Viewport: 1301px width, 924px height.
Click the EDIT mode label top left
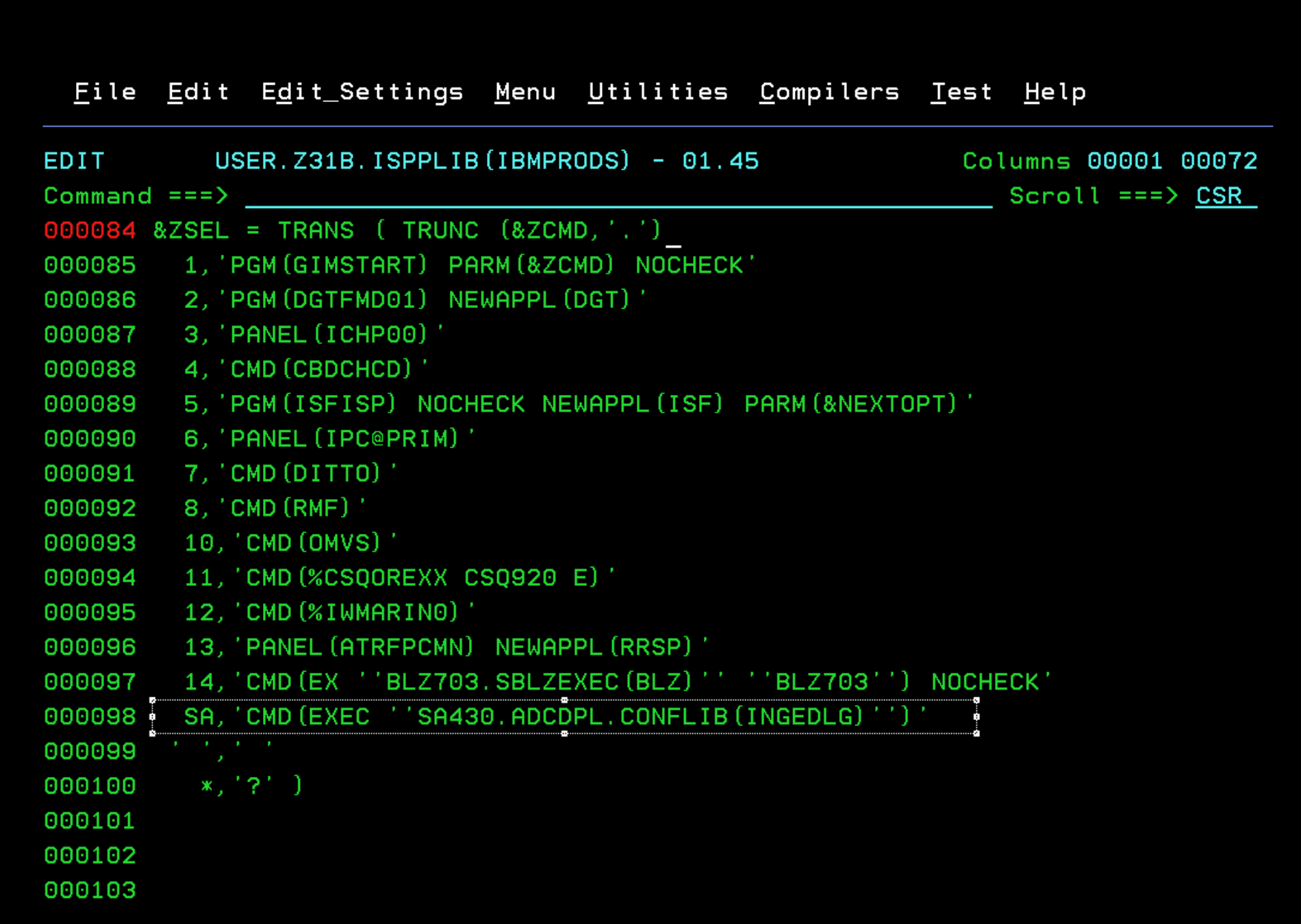74,161
